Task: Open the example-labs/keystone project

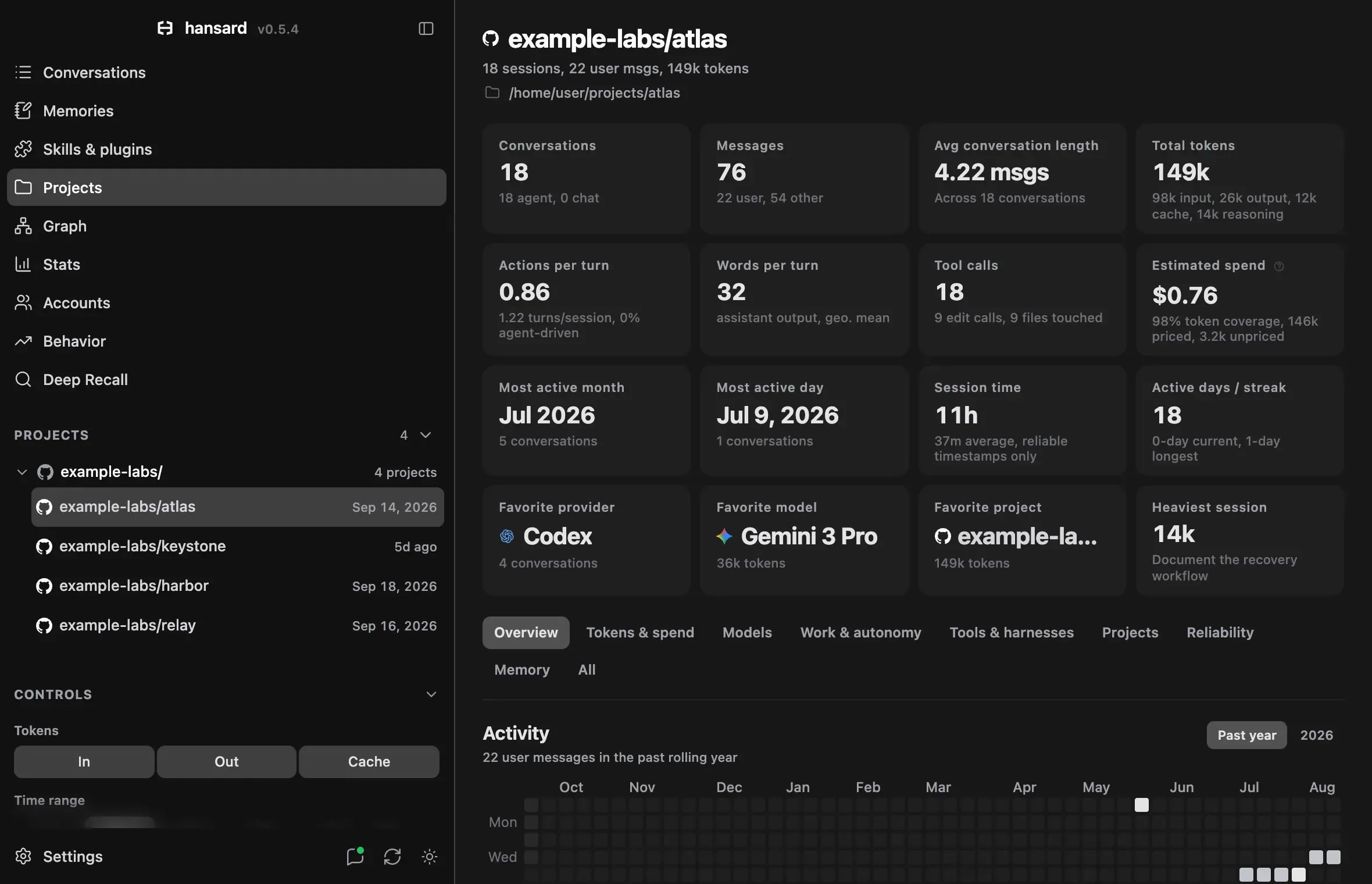Action: click(237, 546)
